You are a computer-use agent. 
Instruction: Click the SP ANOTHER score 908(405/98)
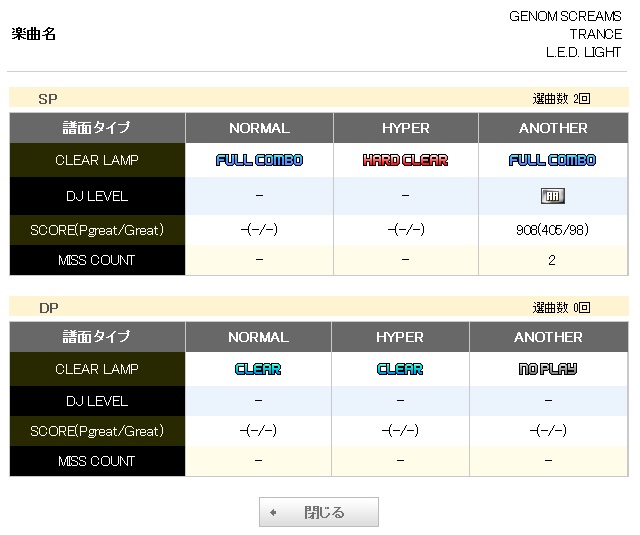552,230
